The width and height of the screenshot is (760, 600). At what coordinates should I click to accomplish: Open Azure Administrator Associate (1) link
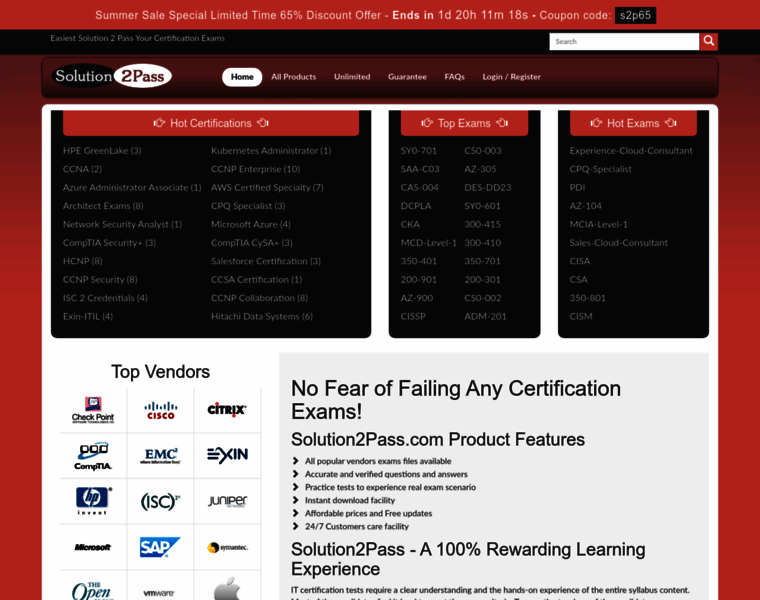tap(132, 188)
